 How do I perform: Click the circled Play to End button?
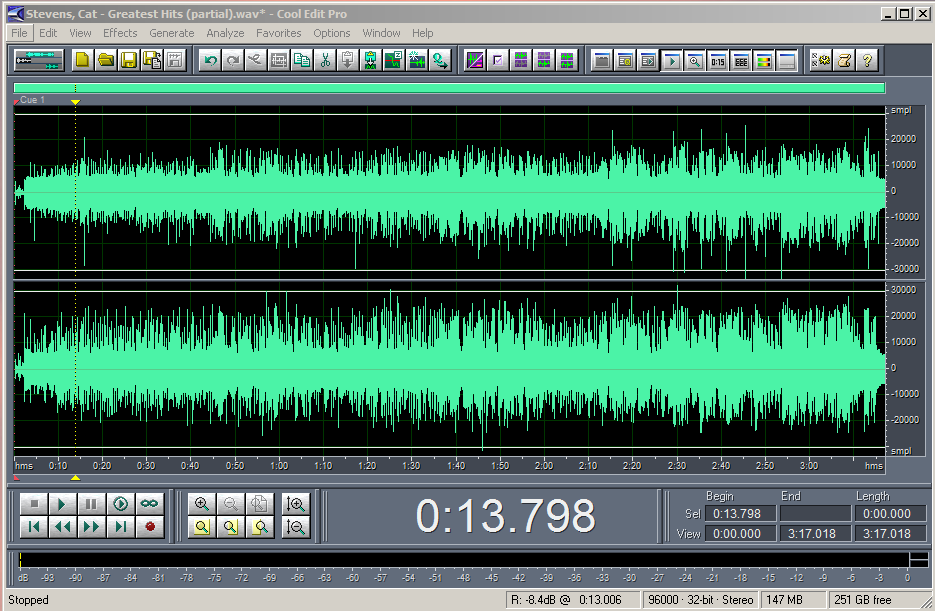[120, 504]
